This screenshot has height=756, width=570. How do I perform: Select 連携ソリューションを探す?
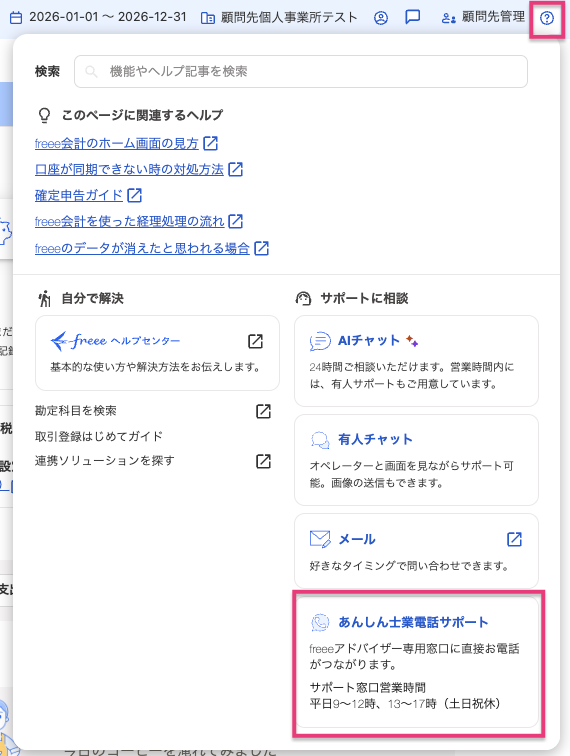(x=105, y=461)
